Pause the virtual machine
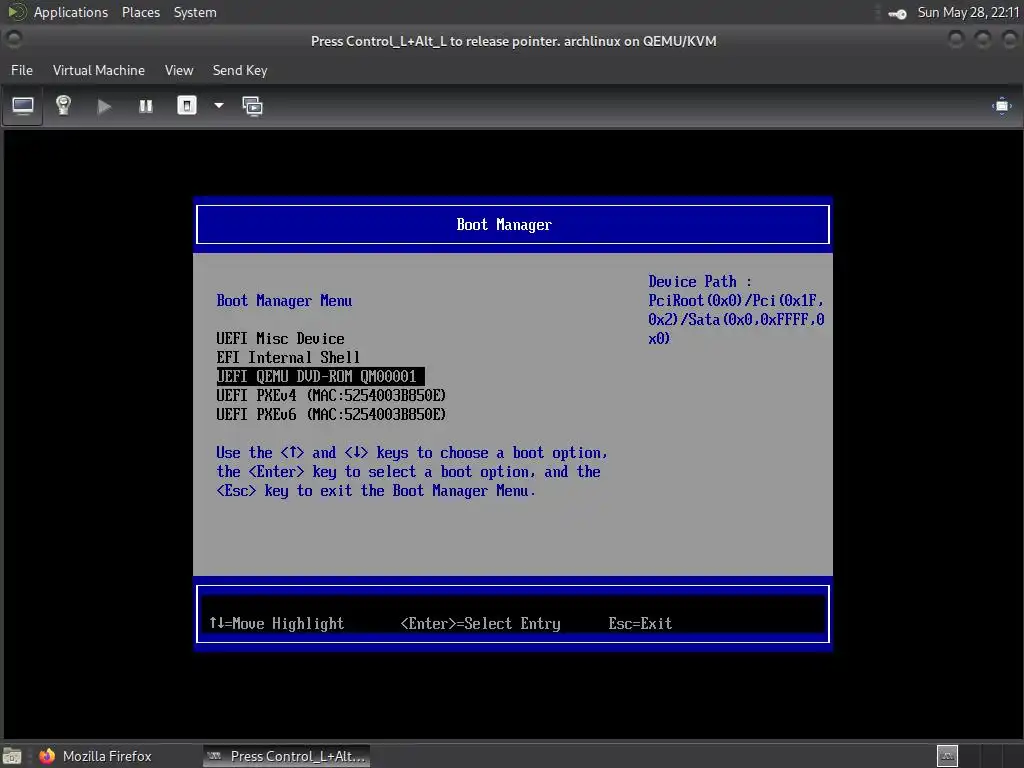This screenshot has width=1024, height=768. pos(146,106)
